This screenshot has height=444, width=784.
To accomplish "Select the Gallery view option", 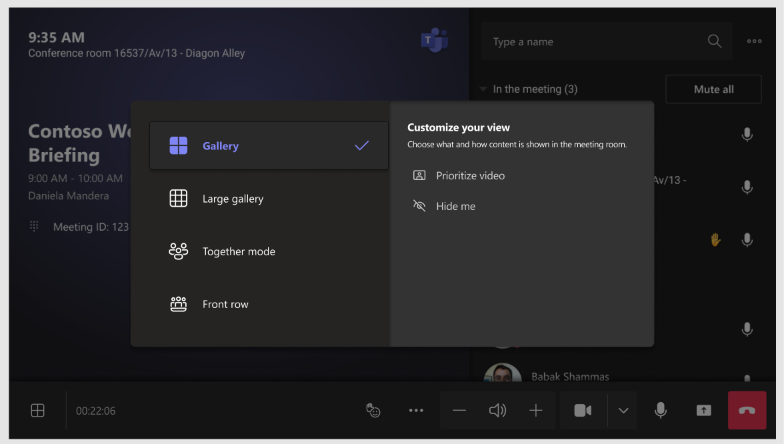I will click(269, 146).
